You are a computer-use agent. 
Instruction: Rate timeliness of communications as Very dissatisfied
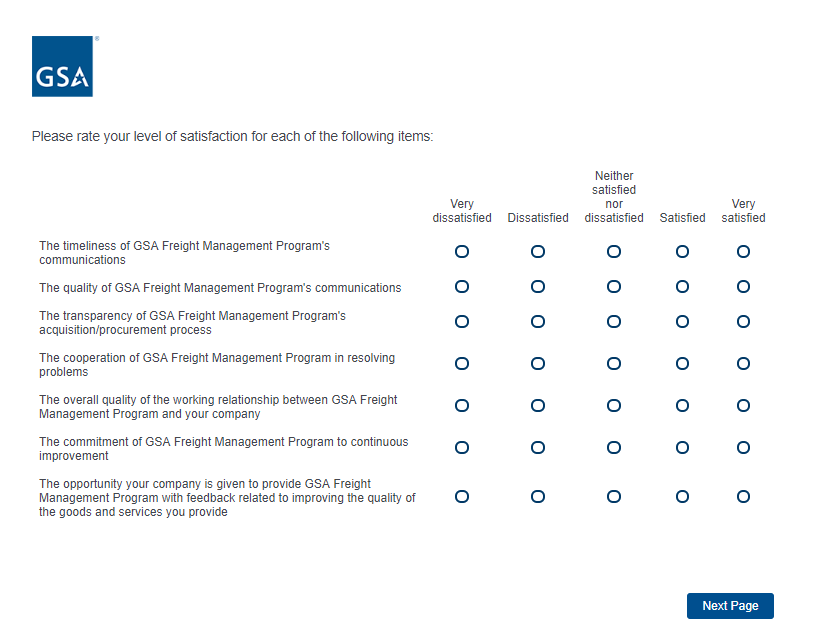coord(462,252)
